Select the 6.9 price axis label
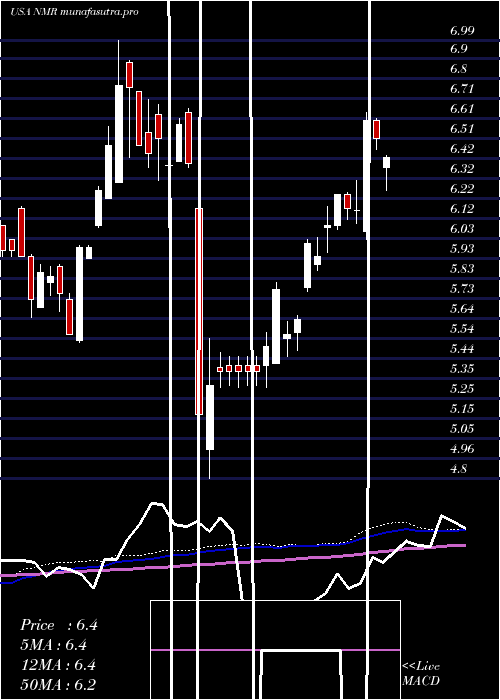 click(459, 49)
